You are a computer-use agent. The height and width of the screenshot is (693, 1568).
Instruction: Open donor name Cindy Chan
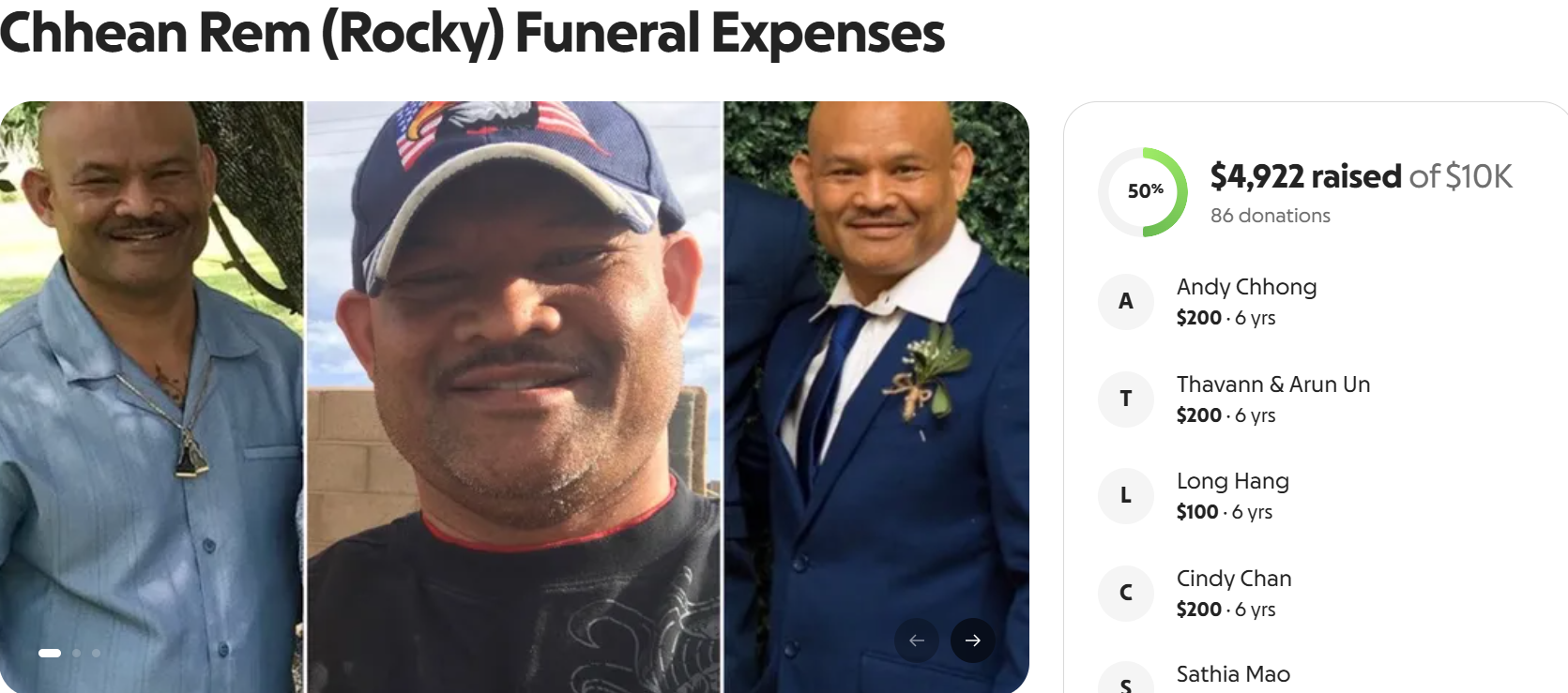1234,579
